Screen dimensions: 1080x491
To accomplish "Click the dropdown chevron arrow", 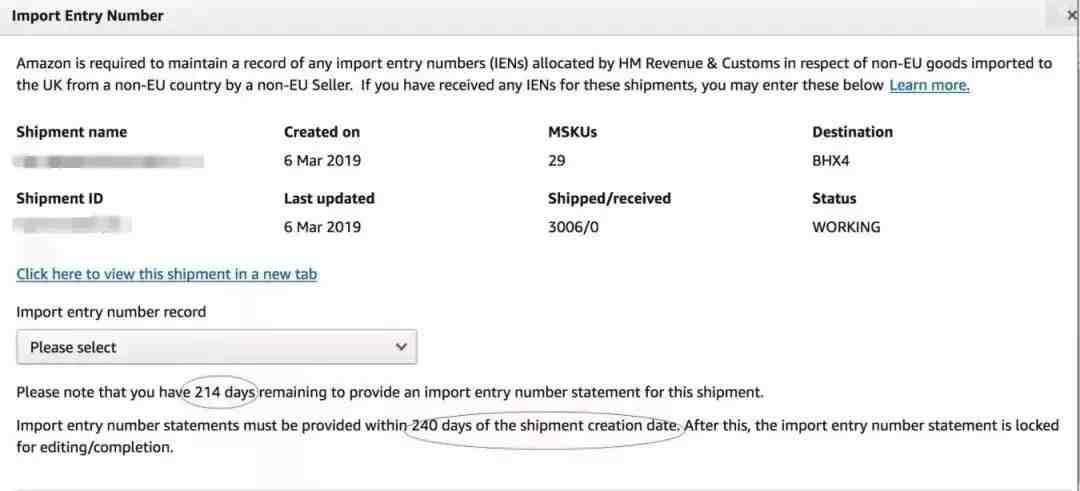I will (x=401, y=347).
